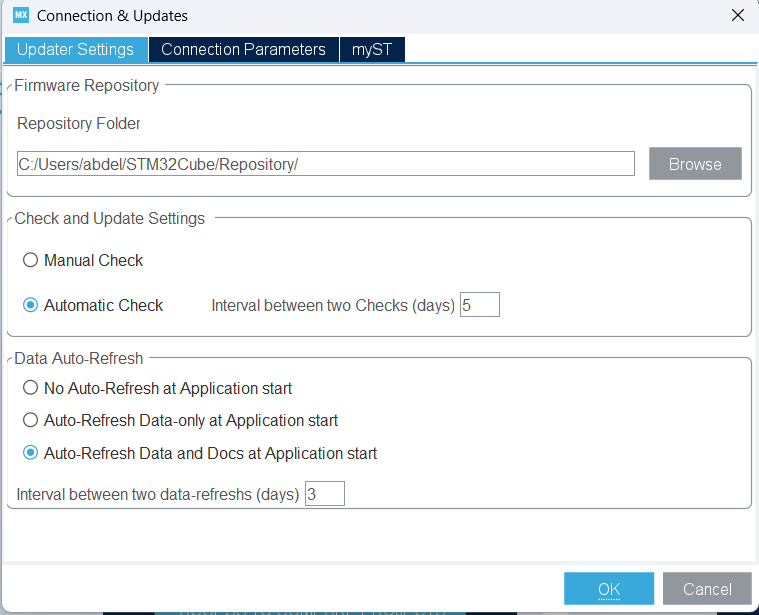Click the Connection & Updates window title
The height and width of the screenshot is (615, 759).
(x=112, y=16)
